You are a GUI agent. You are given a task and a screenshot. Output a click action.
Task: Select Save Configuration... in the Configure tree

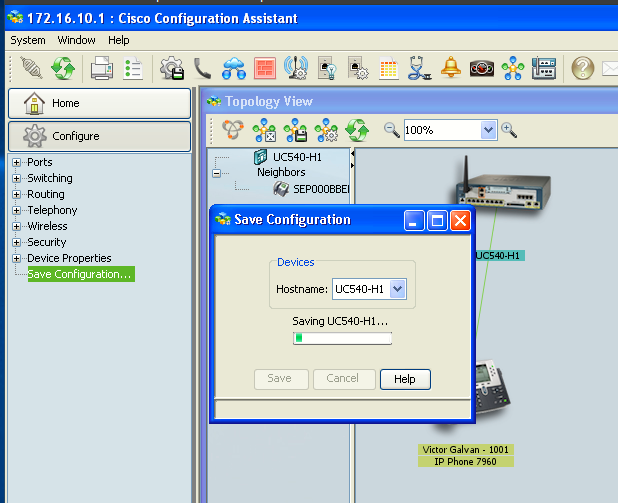[81, 274]
